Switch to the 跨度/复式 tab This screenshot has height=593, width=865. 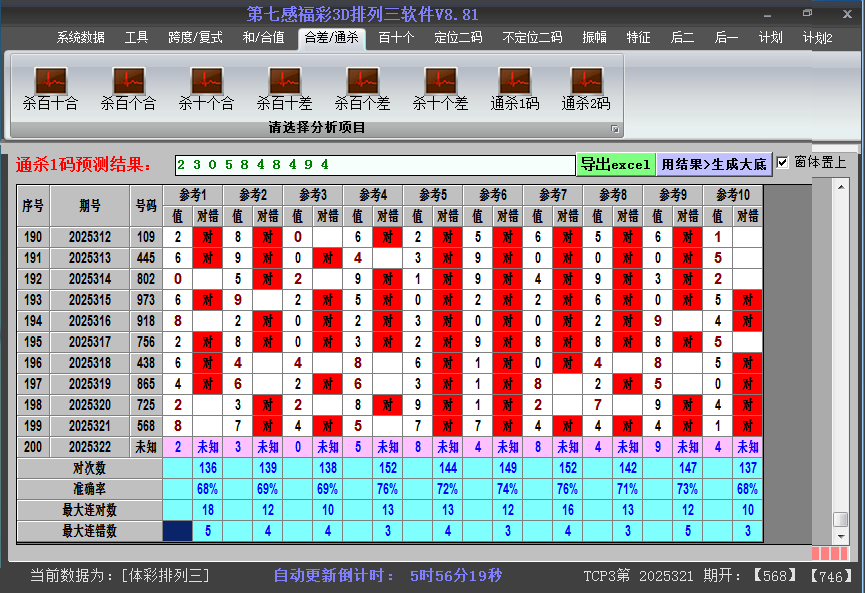pos(195,38)
